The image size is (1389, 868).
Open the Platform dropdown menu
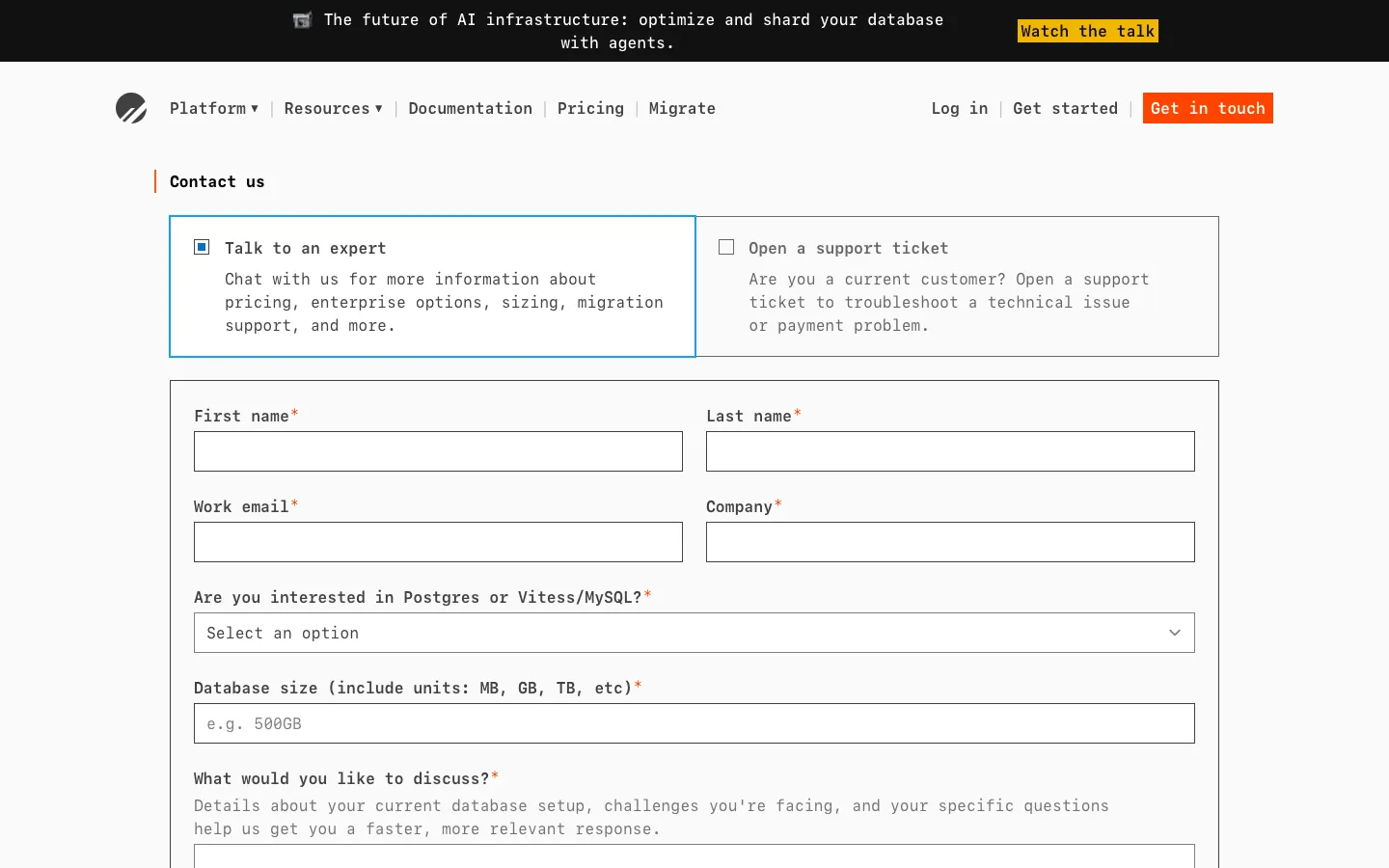pos(214,108)
